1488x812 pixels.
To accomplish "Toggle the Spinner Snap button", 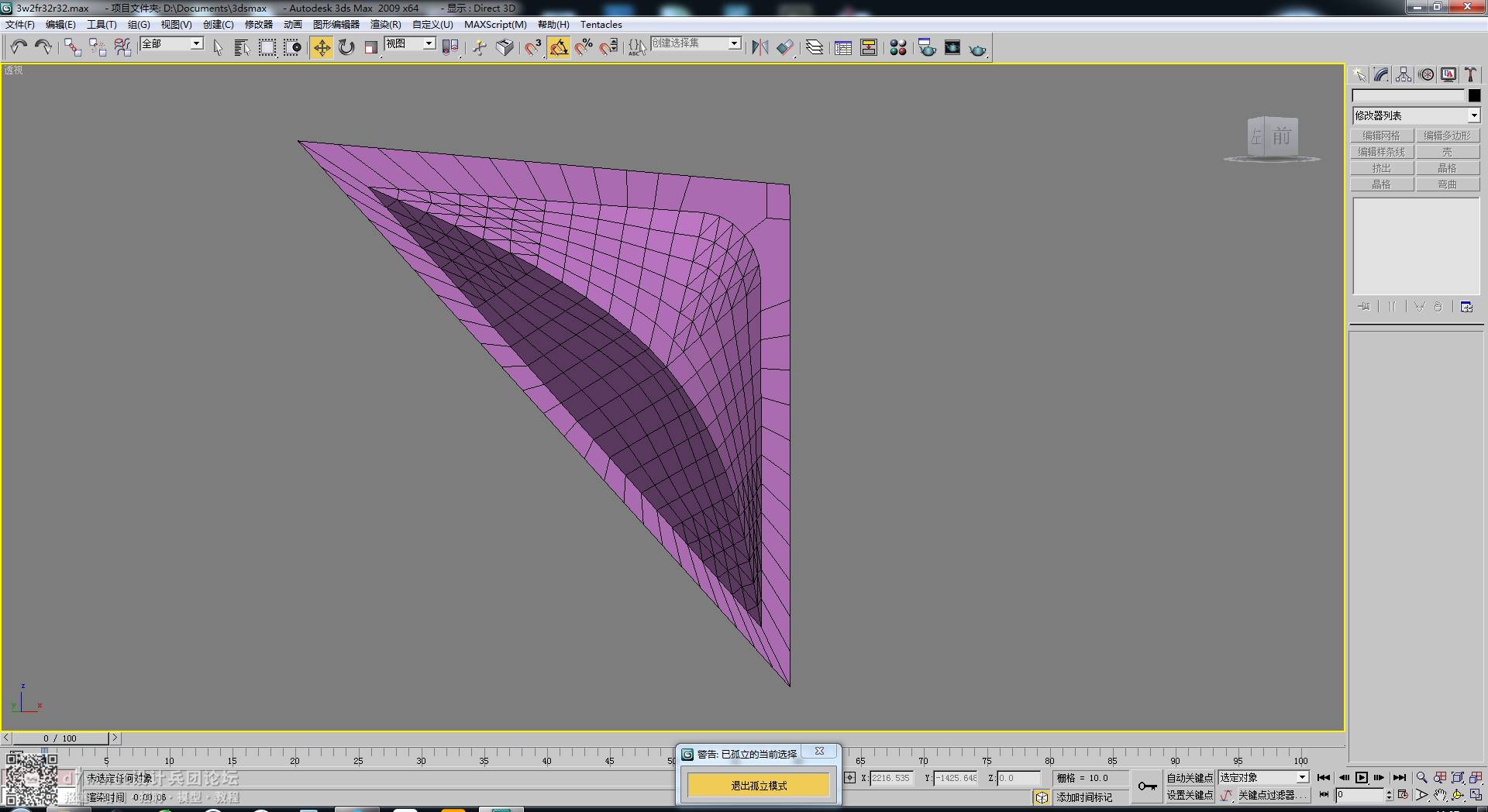I will [608, 47].
